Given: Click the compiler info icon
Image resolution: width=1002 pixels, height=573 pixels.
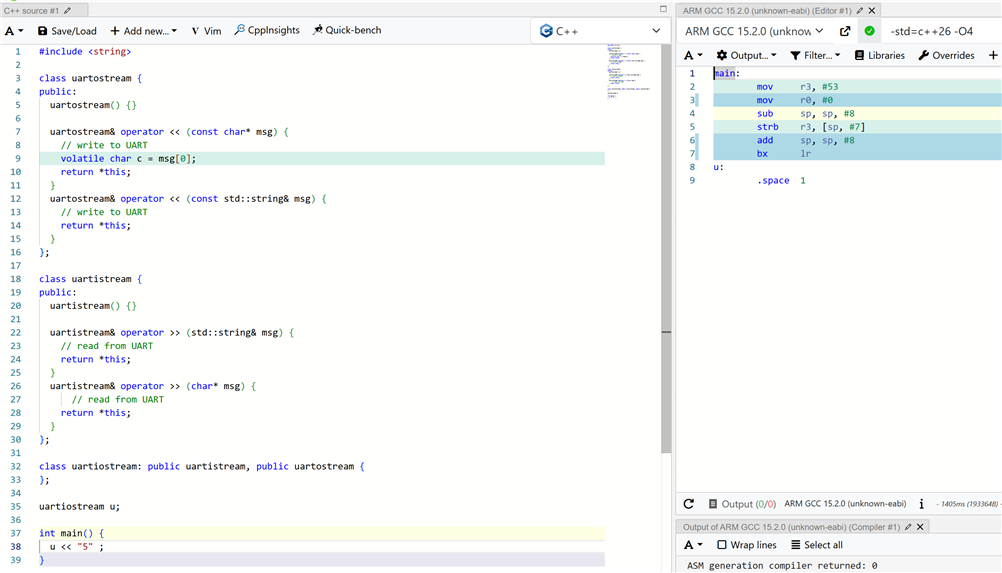Looking at the screenshot, I should 921,504.
